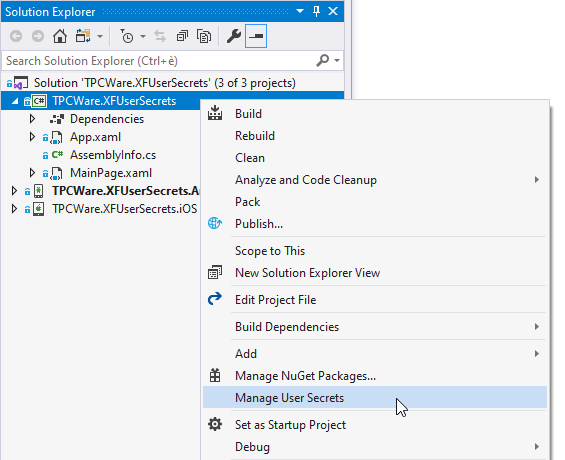565x460 pixels.
Task: Collapse all tree items in Solution Explorer
Action: (x=182, y=36)
